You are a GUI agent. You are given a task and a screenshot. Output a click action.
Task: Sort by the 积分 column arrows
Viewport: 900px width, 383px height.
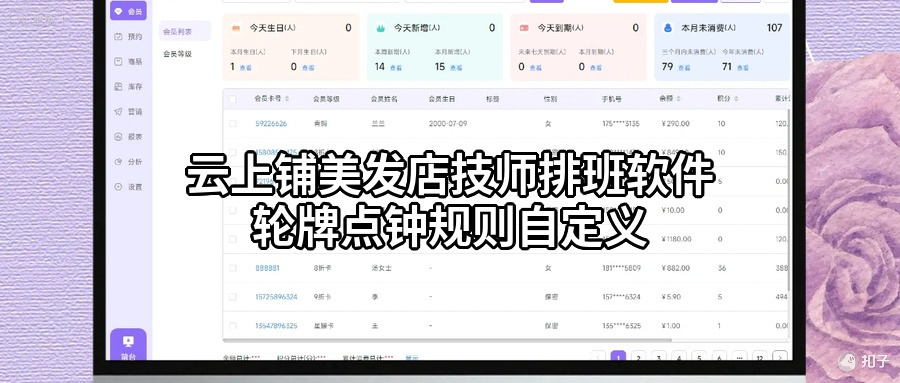(x=736, y=99)
